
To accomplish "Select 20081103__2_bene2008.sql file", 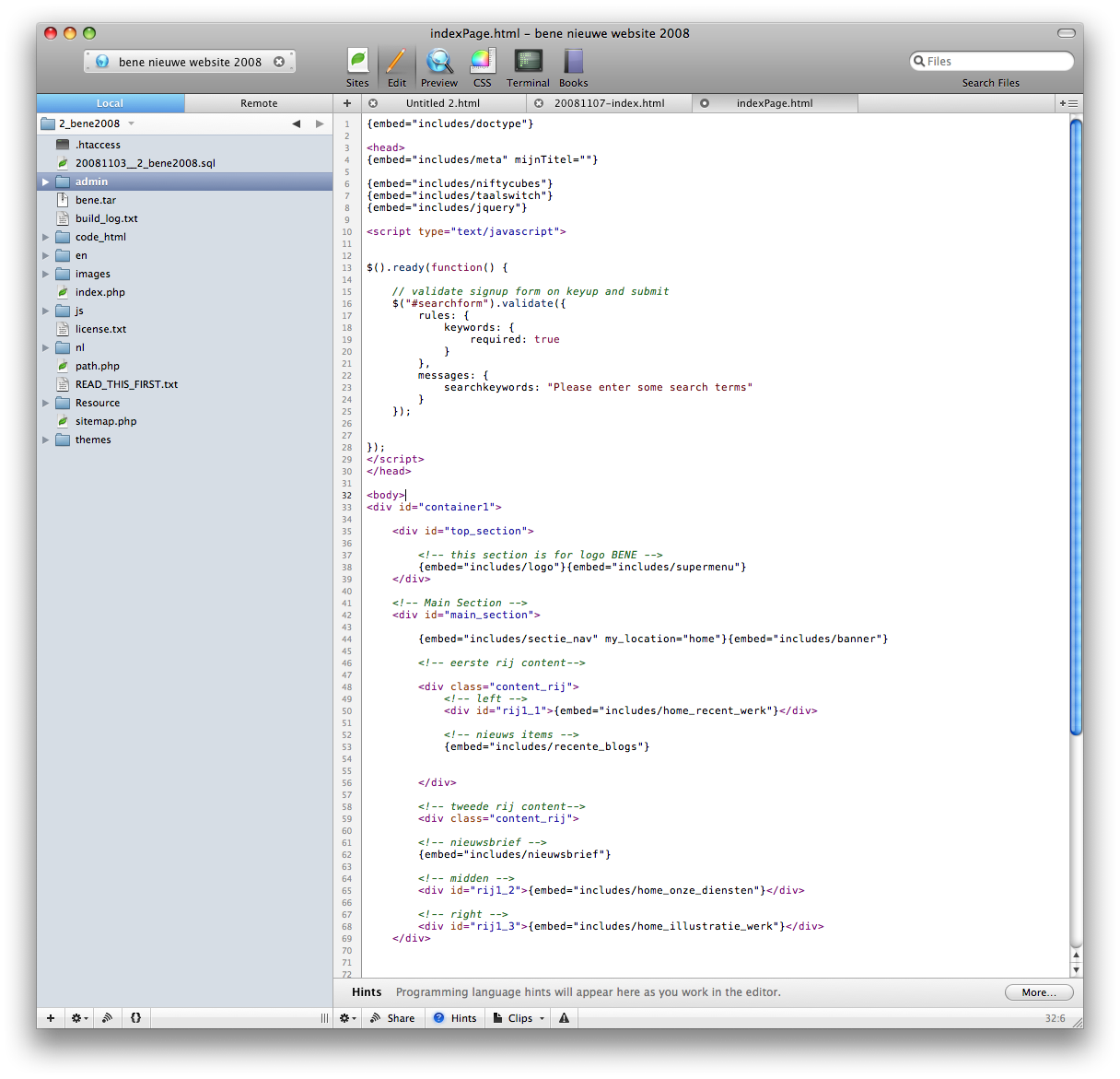I will [184, 163].
